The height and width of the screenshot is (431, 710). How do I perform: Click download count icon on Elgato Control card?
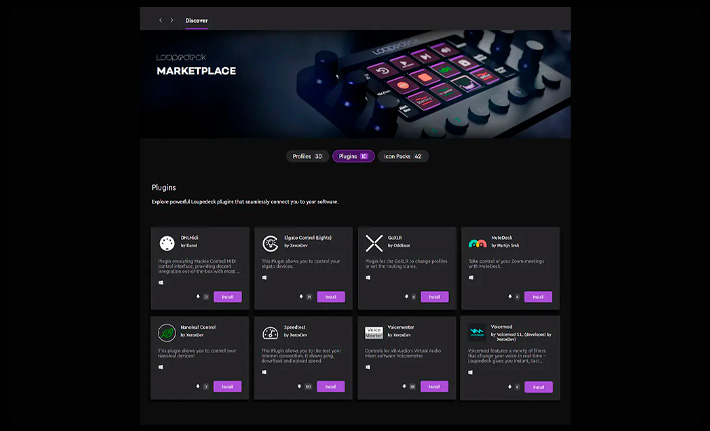tap(301, 297)
